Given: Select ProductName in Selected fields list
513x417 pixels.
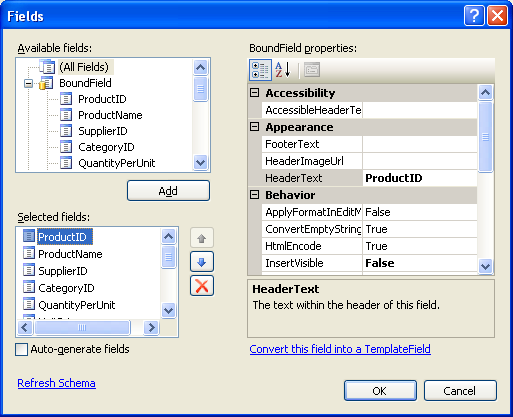Looking at the screenshot, I should click(70, 254).
